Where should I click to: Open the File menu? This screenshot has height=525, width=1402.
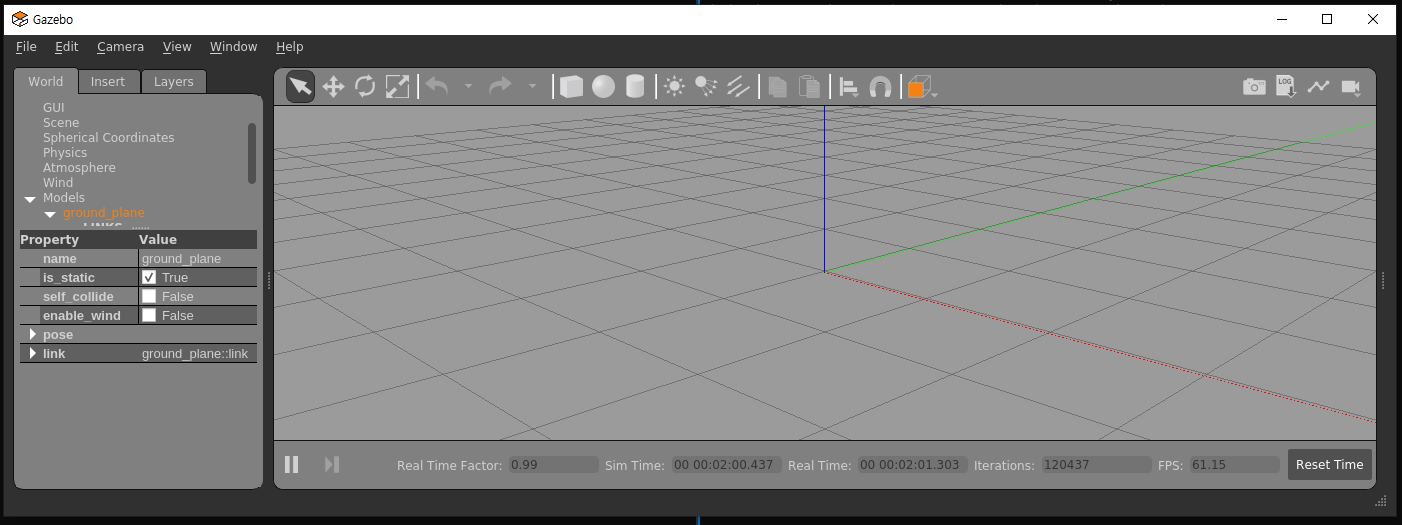tap(26, 47)
